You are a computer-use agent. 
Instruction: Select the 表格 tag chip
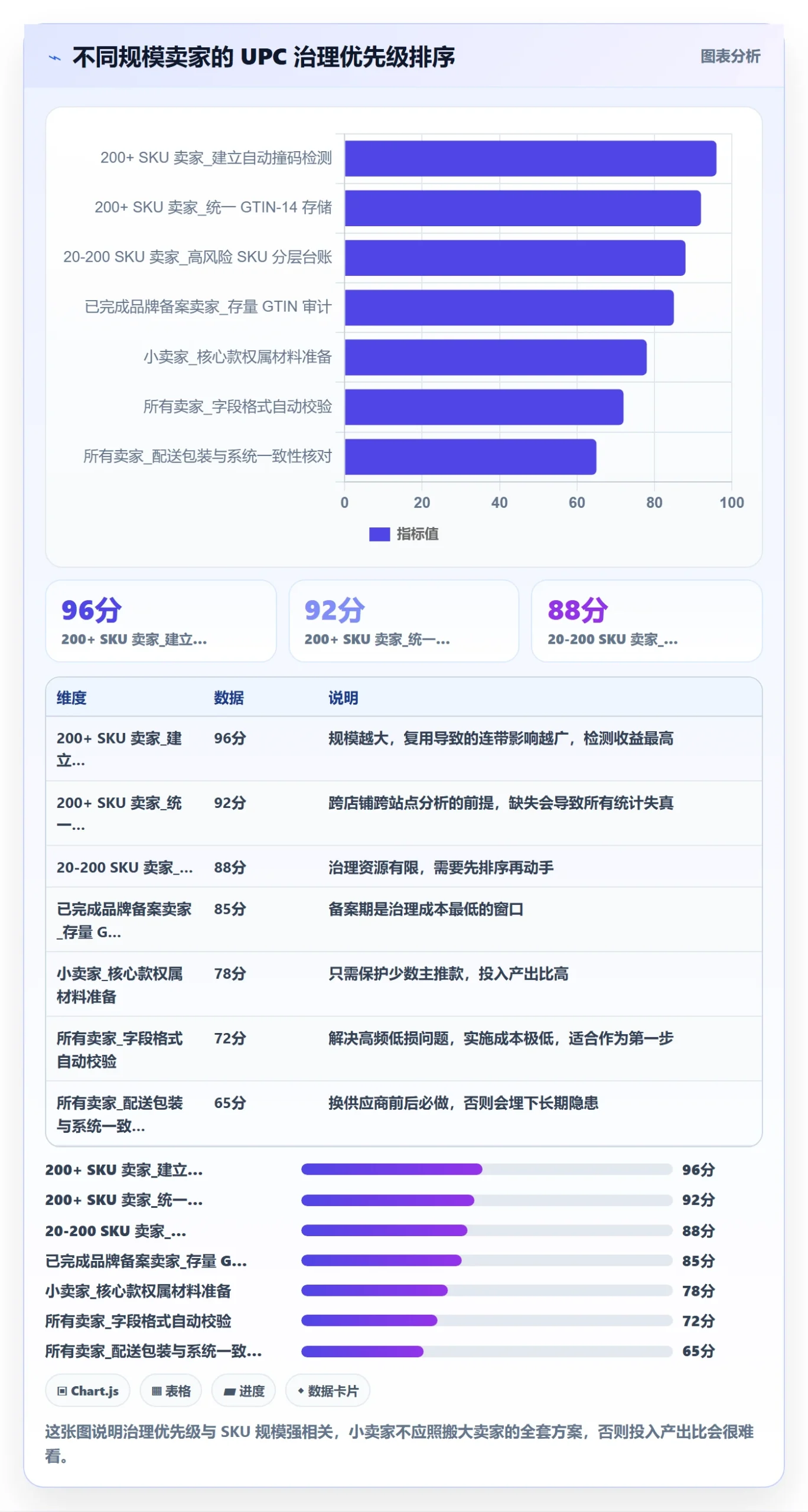tap(171, 1391)
